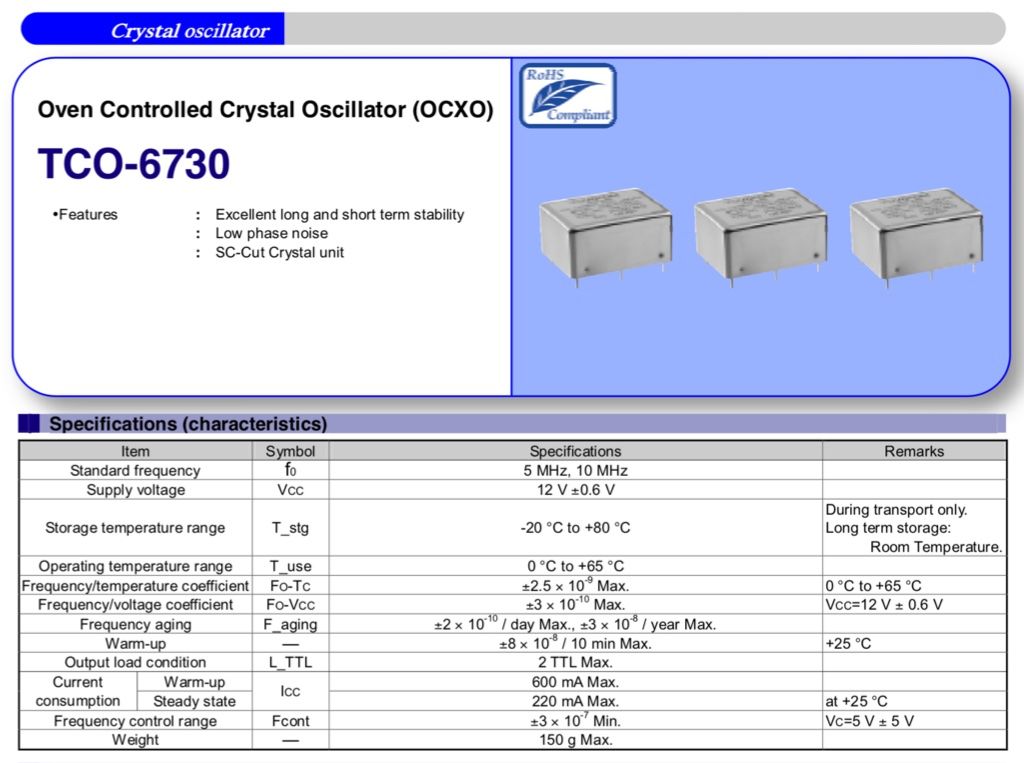This screenshot has width=1024, height=763.
Task: Click the 'L_TTL' symbol cell
Action: (291, 662)
